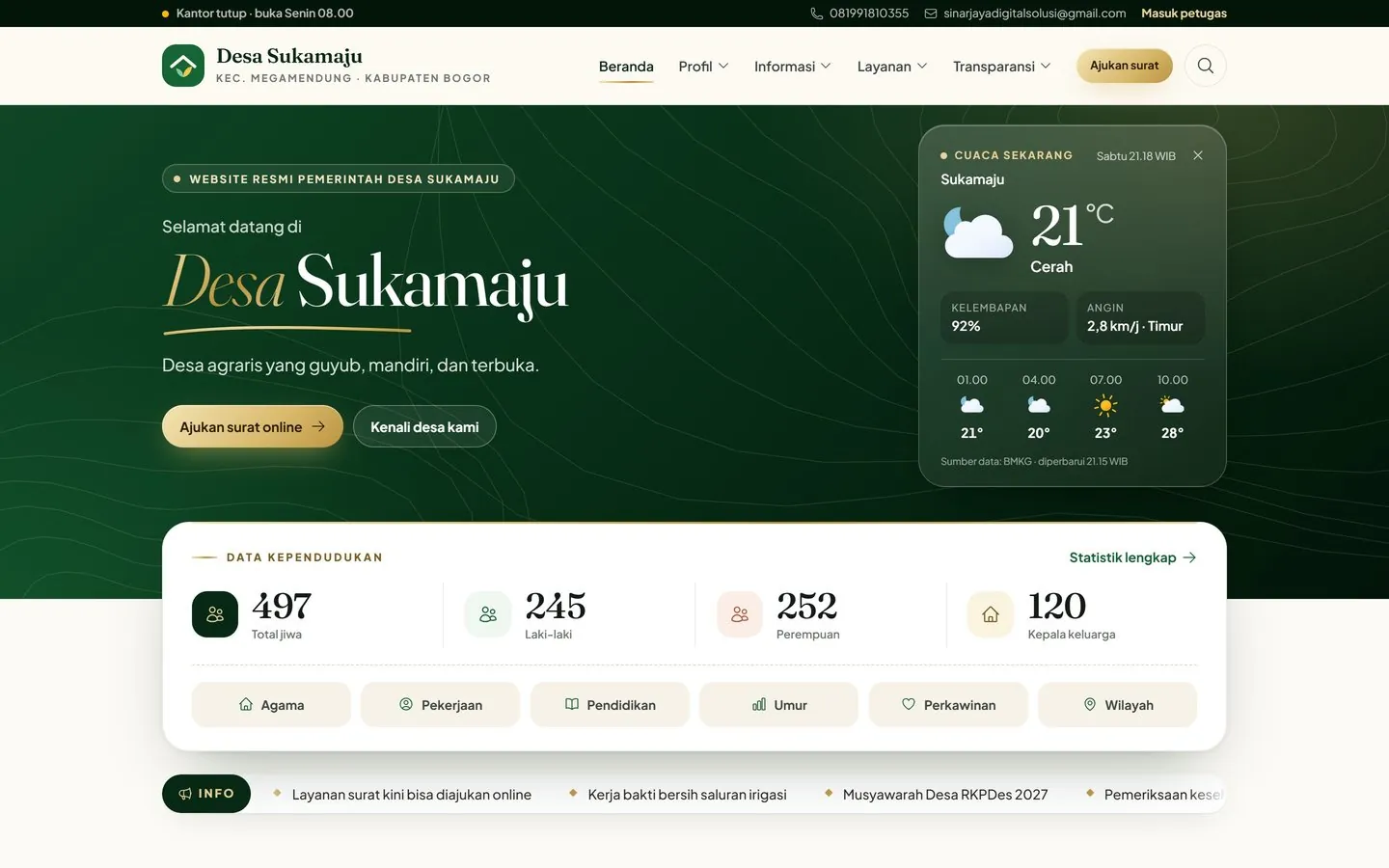Click the 28° forecast temperature

(x=1172, y=433)
